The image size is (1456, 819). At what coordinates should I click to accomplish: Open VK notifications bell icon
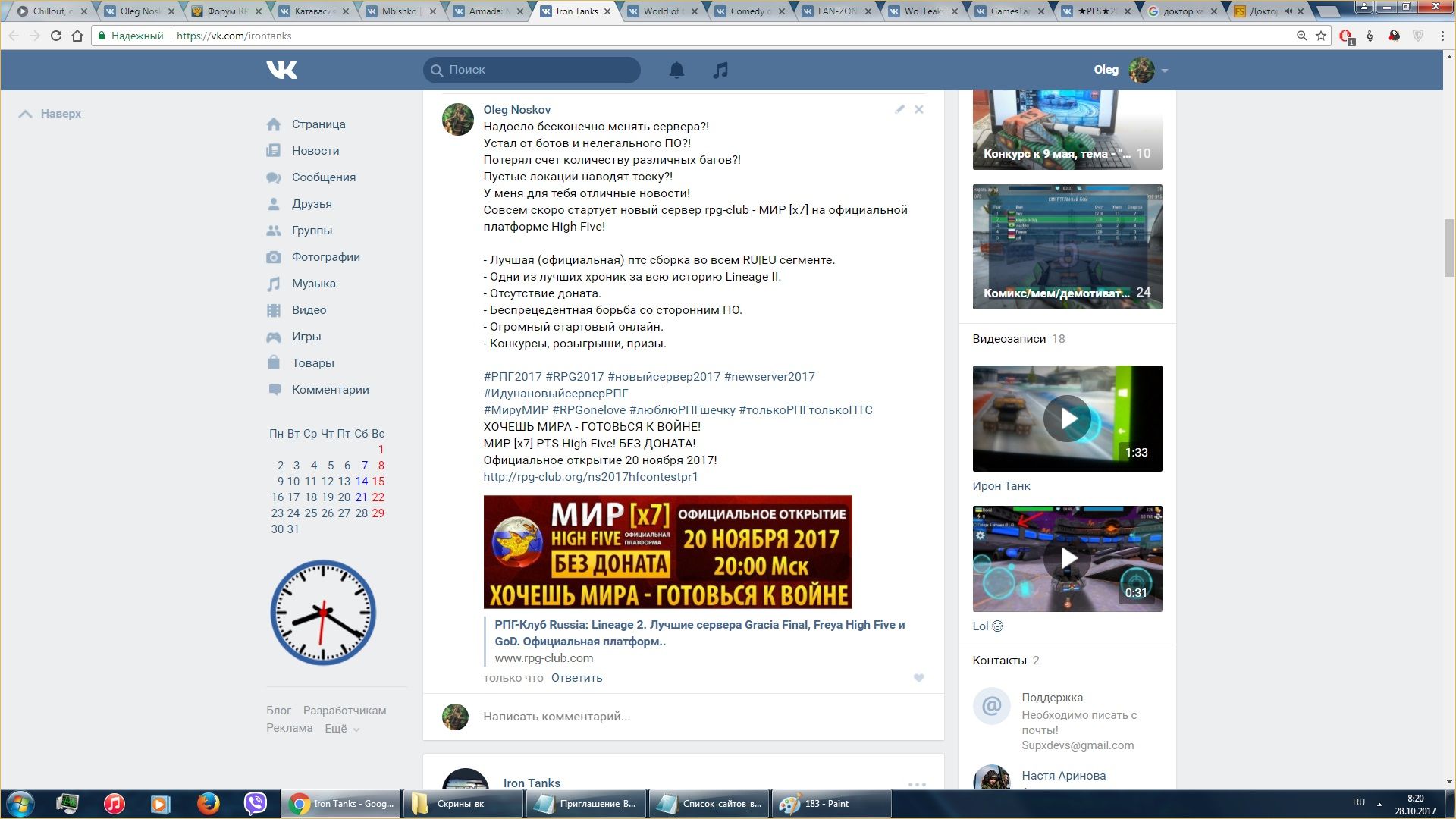[x=676, y=71]
